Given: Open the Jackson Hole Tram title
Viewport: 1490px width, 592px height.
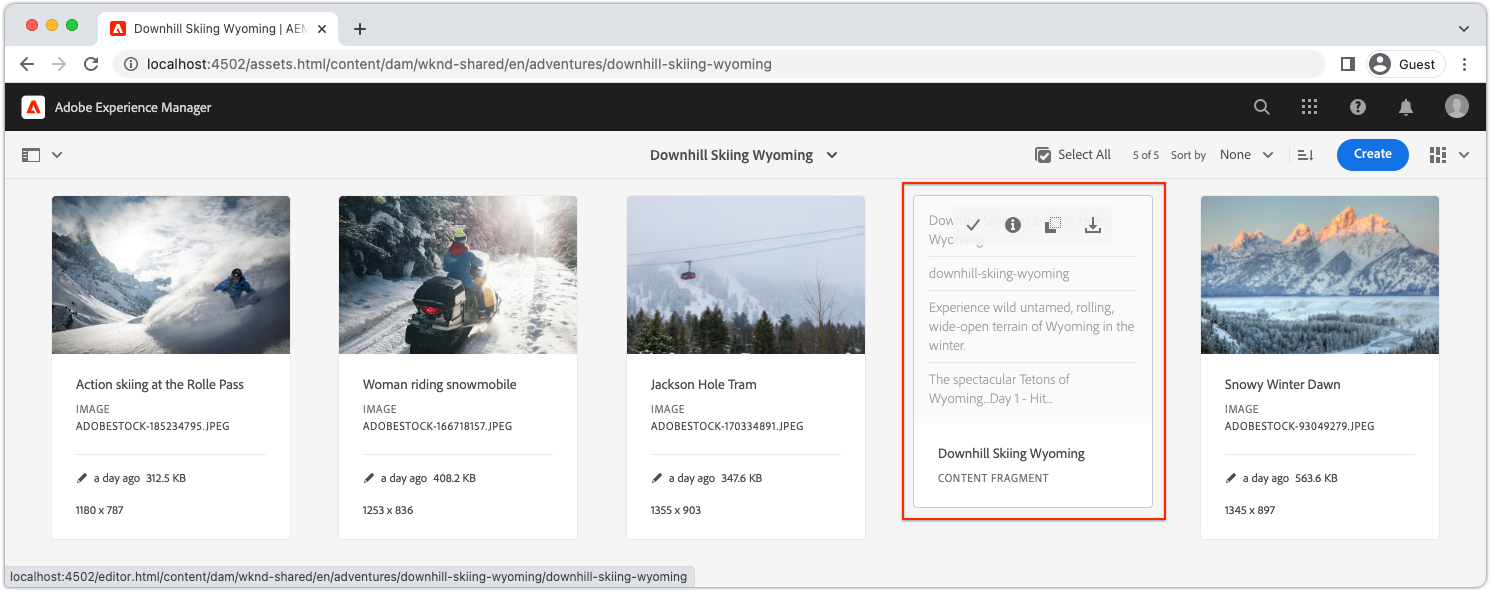Looking at the screenshot, I should coord(703,384).
